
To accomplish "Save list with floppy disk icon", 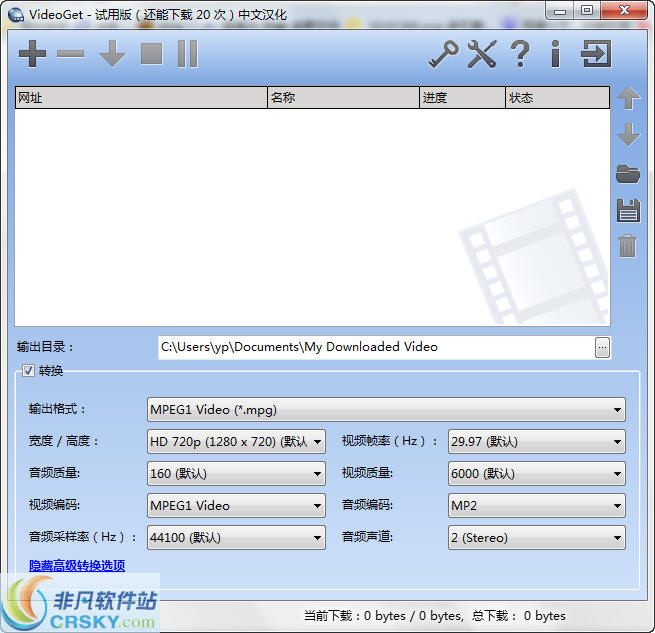I will pyautogui.click(x=628, y=210).
